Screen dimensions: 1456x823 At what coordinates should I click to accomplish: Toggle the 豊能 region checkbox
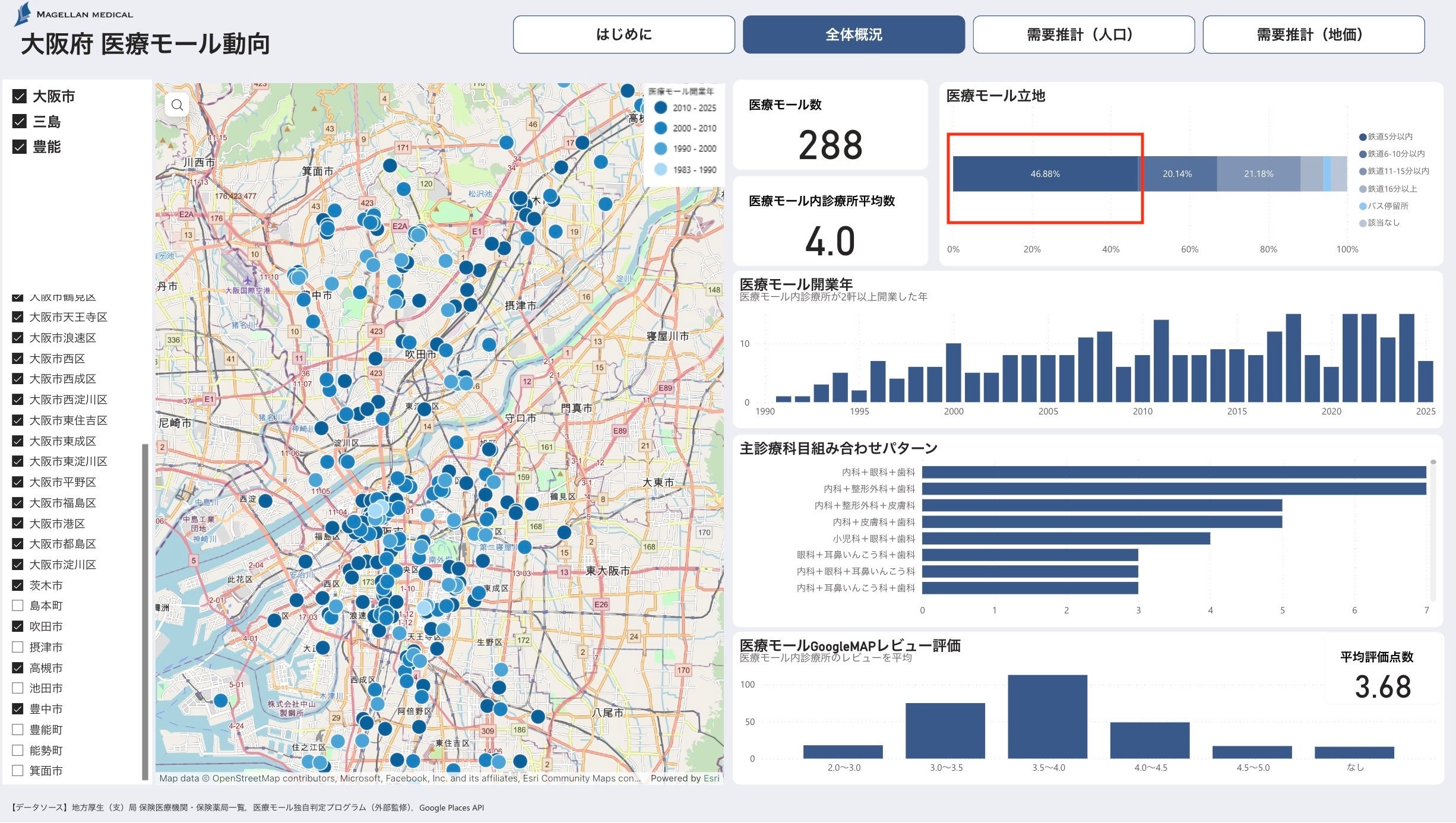point(20,147)
